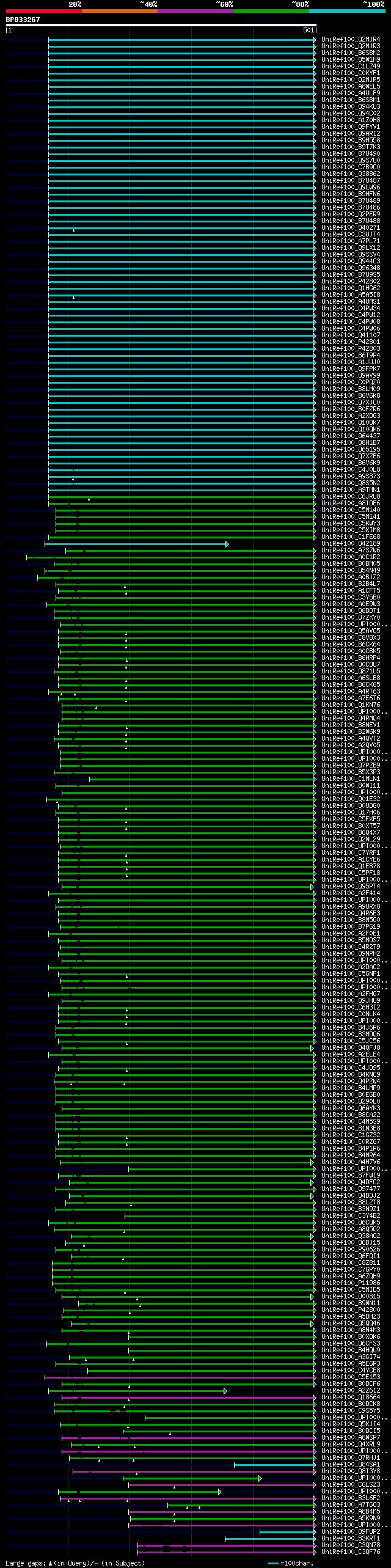This screenshot has height=1568, width=391.
Task: Click label UniRef100_Q9LW96
Action: tap(351, 188)
